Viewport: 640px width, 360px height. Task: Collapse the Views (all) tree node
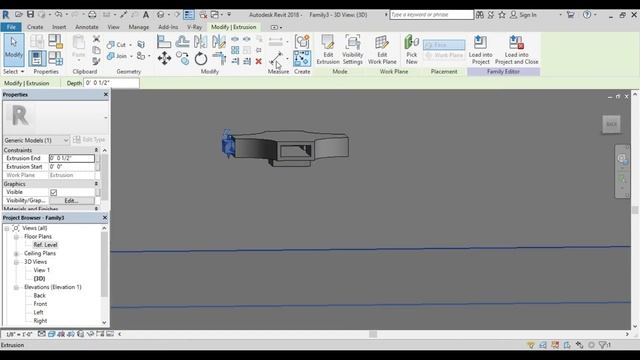pyautogui.click(x=7, y=228)
